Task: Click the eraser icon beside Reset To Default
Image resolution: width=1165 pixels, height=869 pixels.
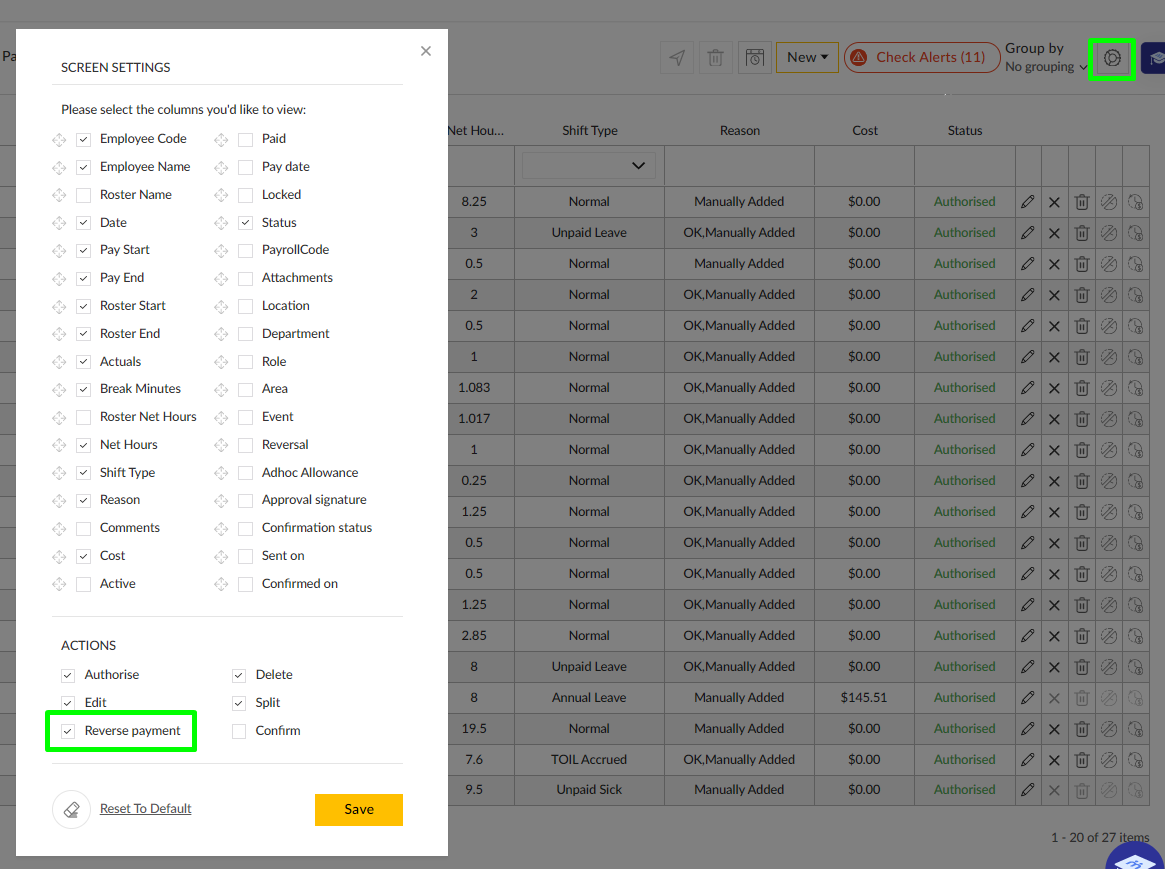Action: [71, 808]
